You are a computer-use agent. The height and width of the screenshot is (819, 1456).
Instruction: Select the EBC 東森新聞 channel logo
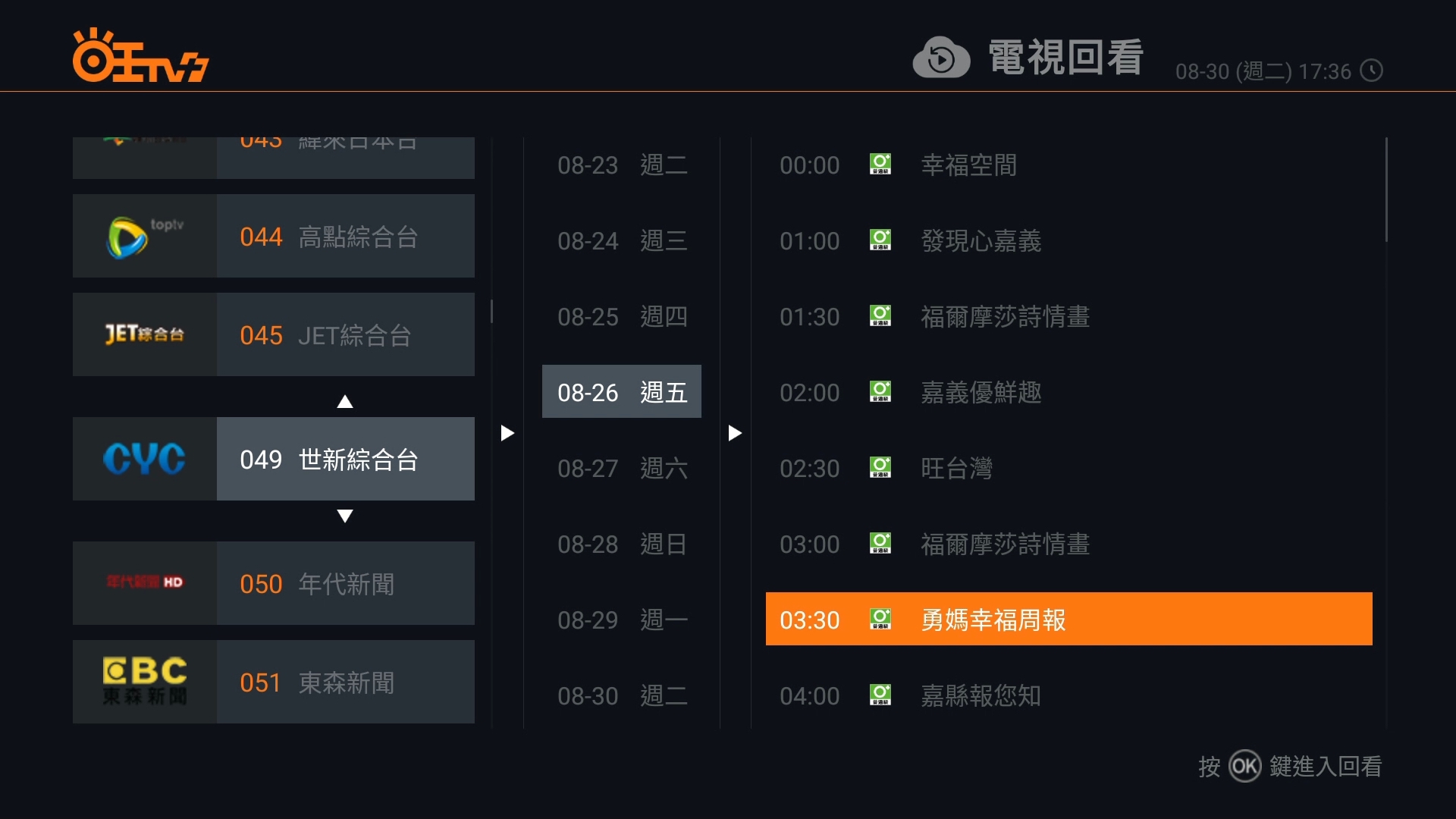coord(145,682)
